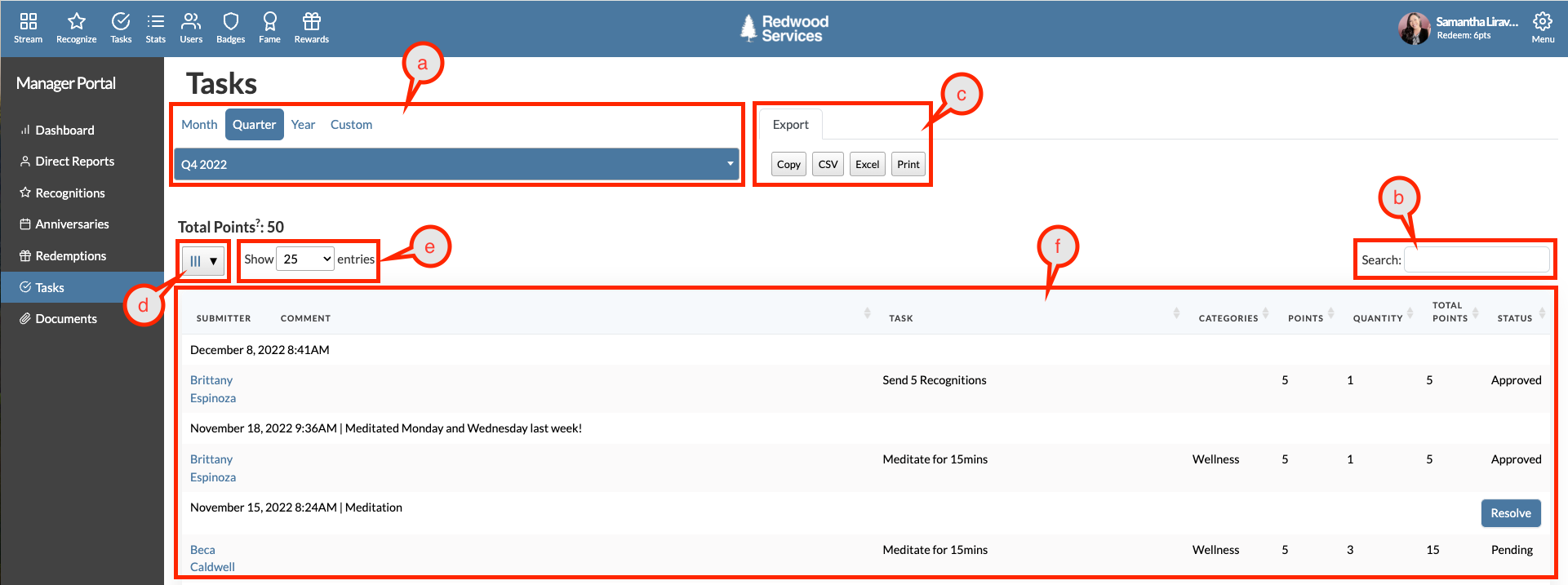Click the Manager Portal heading

point(66,83)
